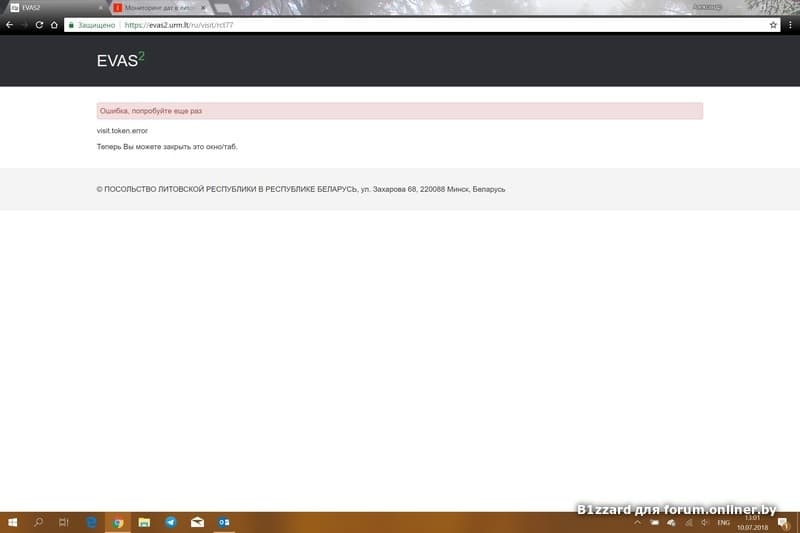Open the volume control in tray
Screen dimensions: 800x533
(x=705, y=522)
